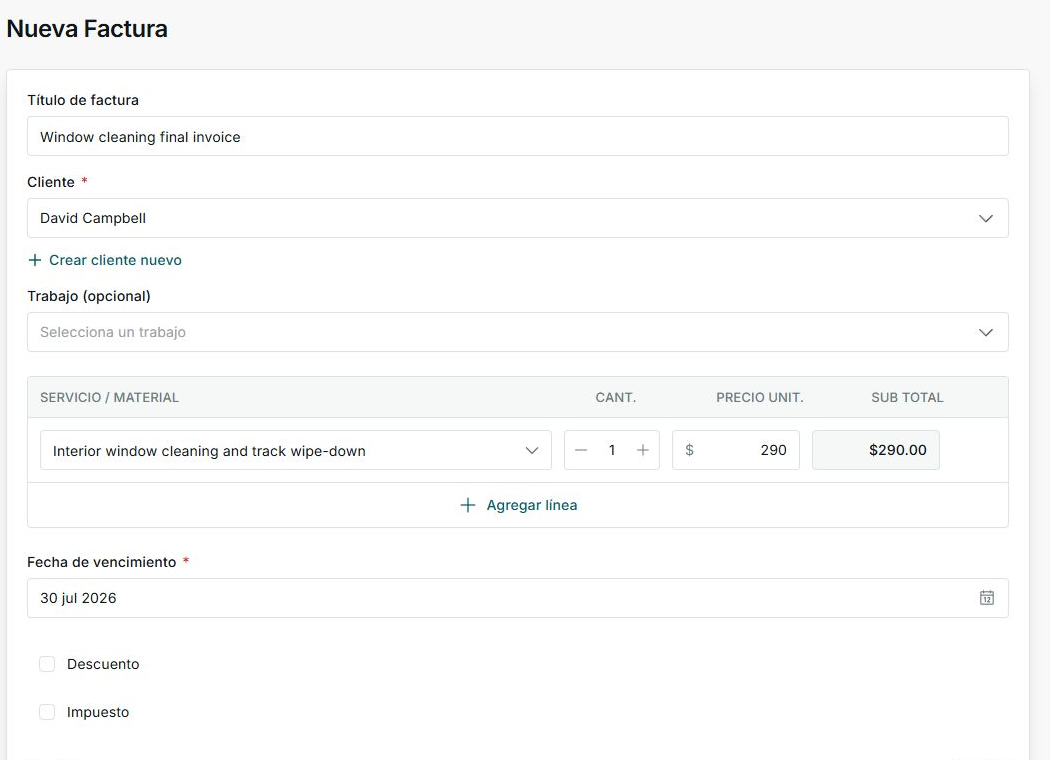The width and height of the screenshot is (1050, 760).
Task: Enable the Impuesto checkbox
Action: tap(47, 712)
